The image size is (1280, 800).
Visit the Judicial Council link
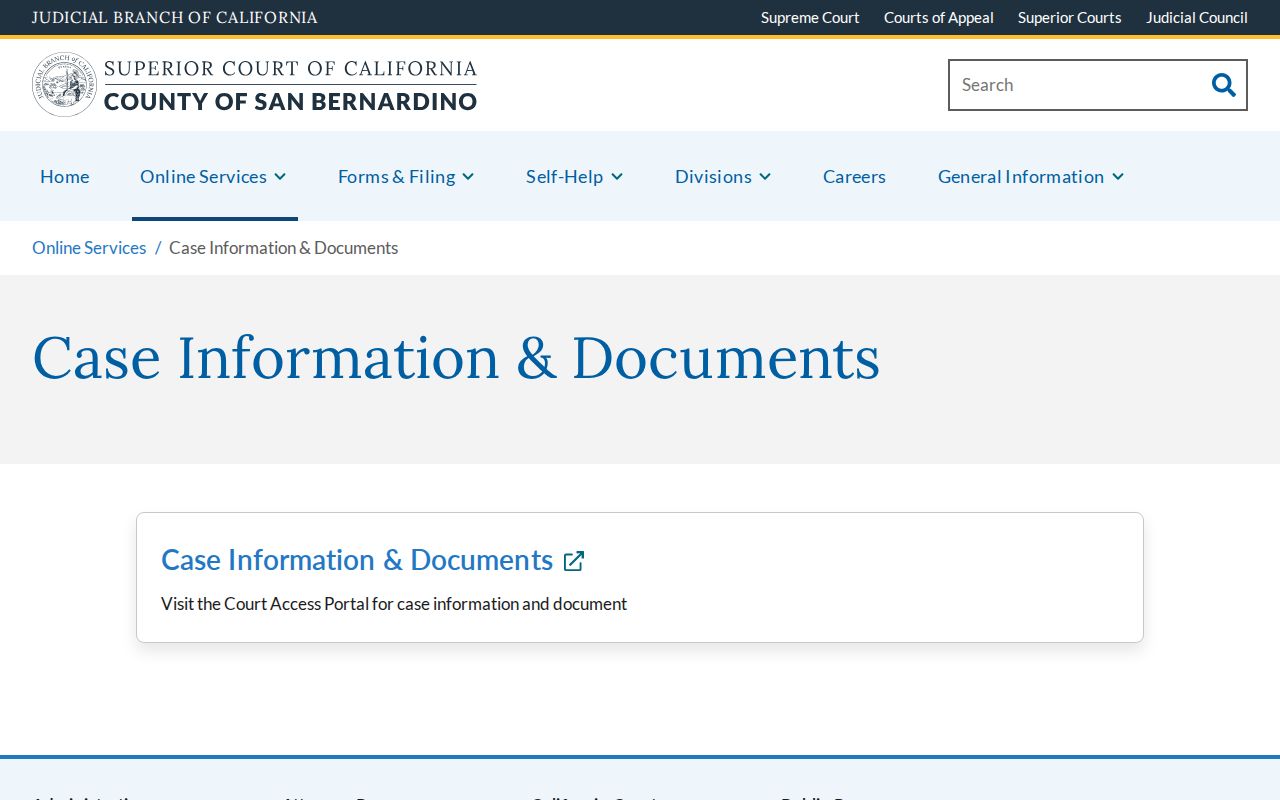point(1197,18)
